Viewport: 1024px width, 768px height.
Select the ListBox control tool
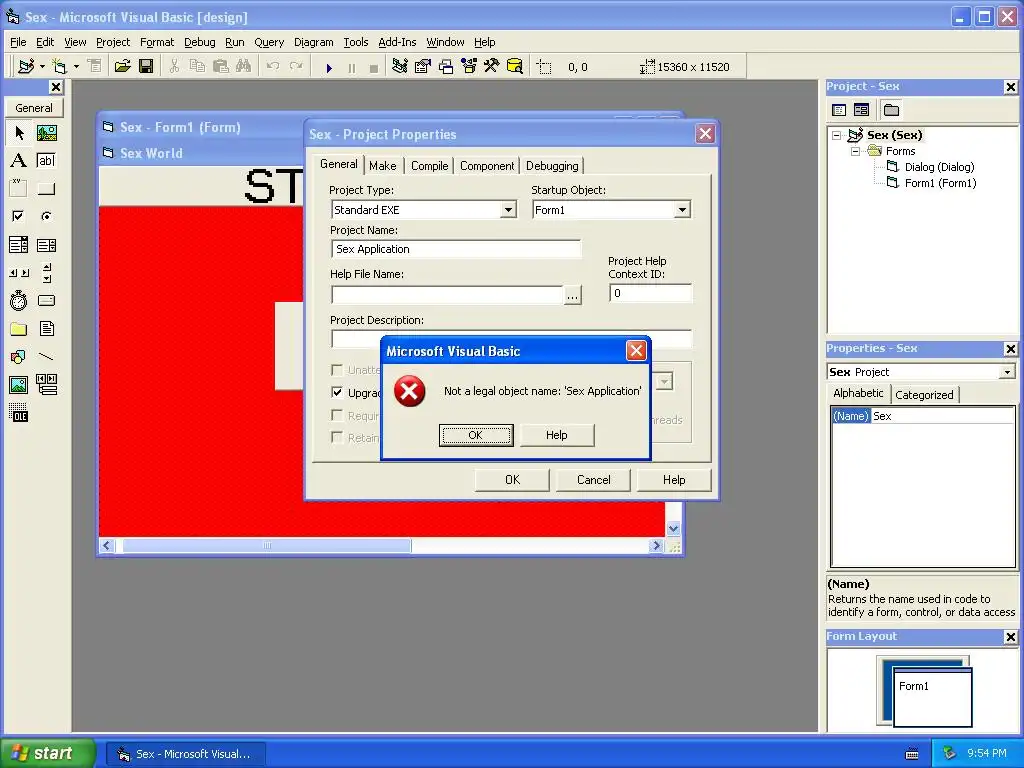pos(46,245)
